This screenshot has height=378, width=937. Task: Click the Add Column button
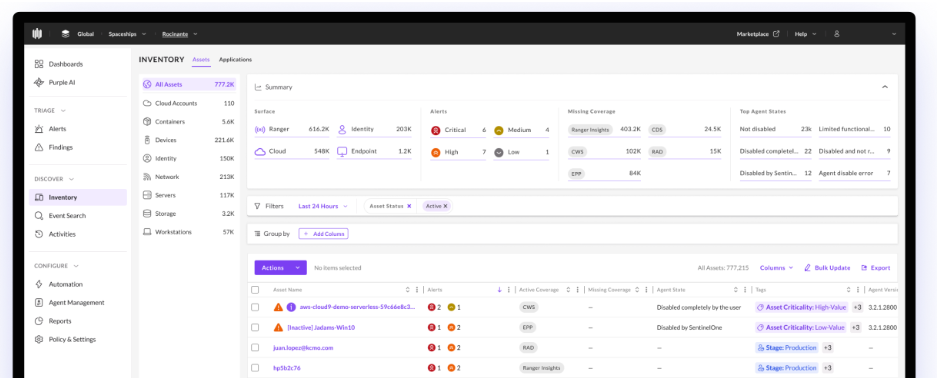click(323, 233)
